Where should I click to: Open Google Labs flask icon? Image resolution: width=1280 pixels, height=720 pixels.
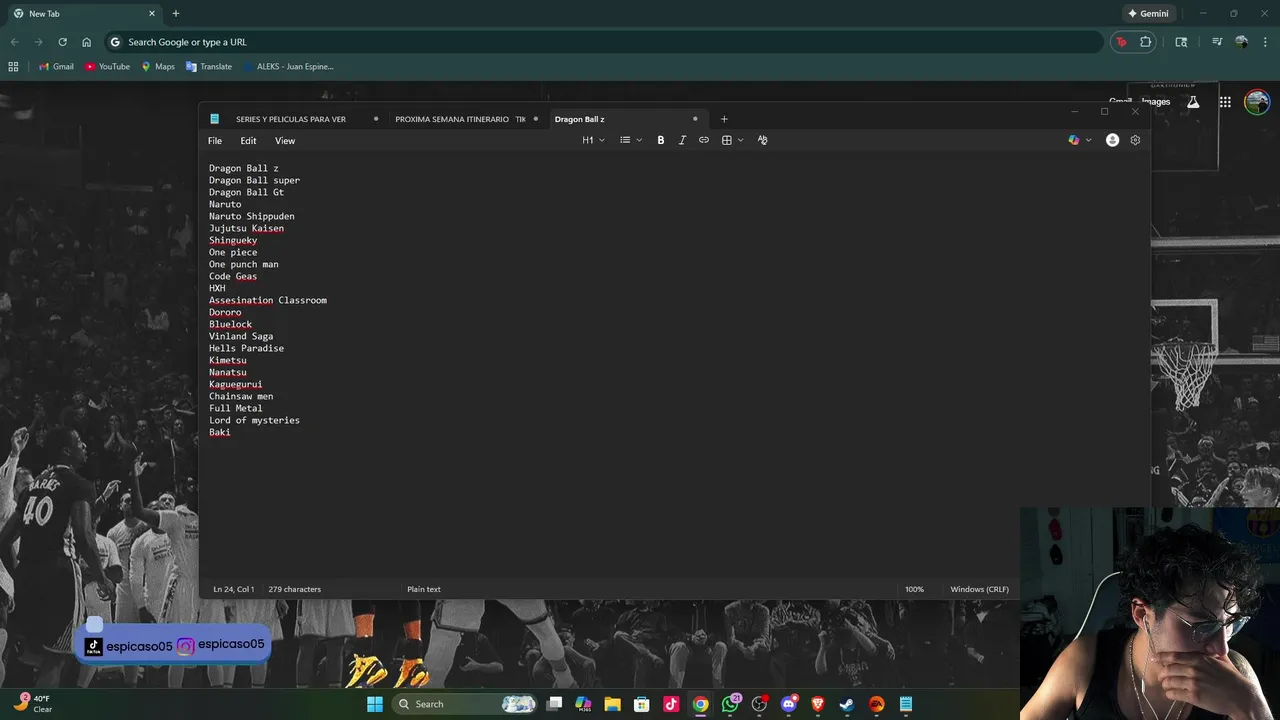(1193, 102)
